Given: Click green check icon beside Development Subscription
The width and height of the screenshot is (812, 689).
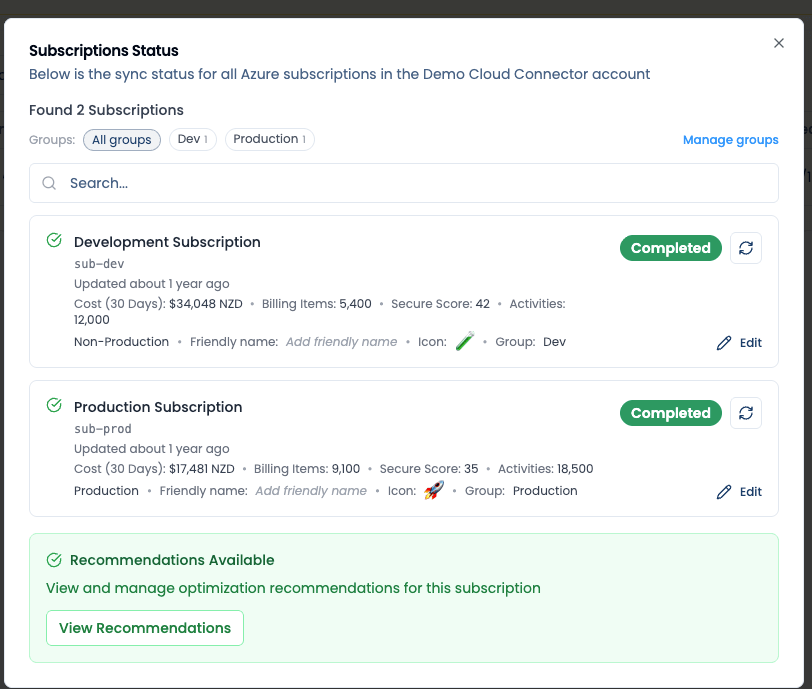Looking at the screenshot, I should pos(54,241).
